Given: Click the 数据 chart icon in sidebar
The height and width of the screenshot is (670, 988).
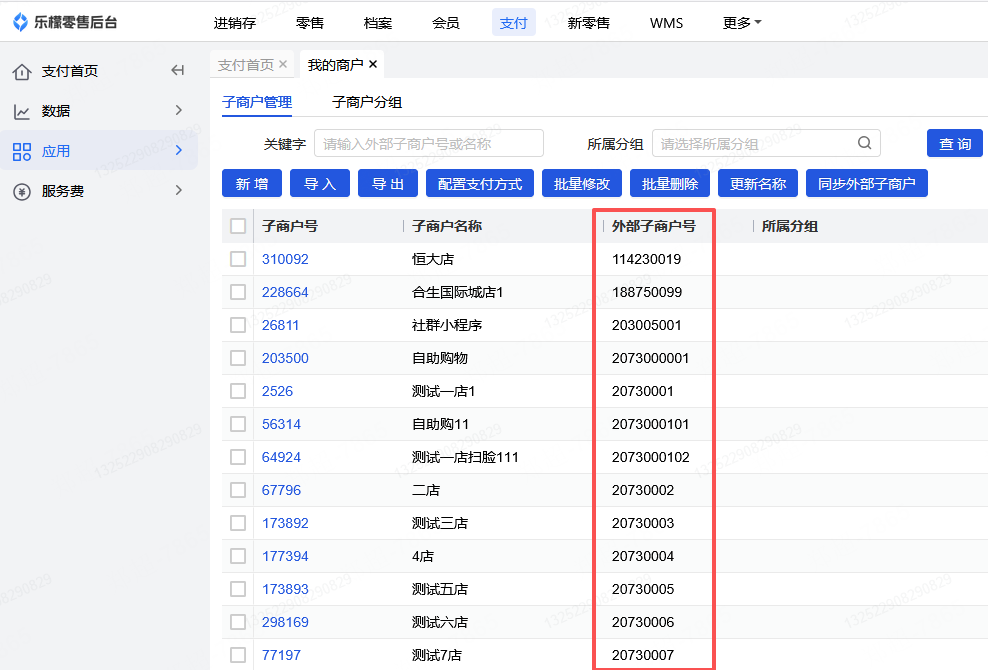Looking at the screenshot, I should [22, 112].
